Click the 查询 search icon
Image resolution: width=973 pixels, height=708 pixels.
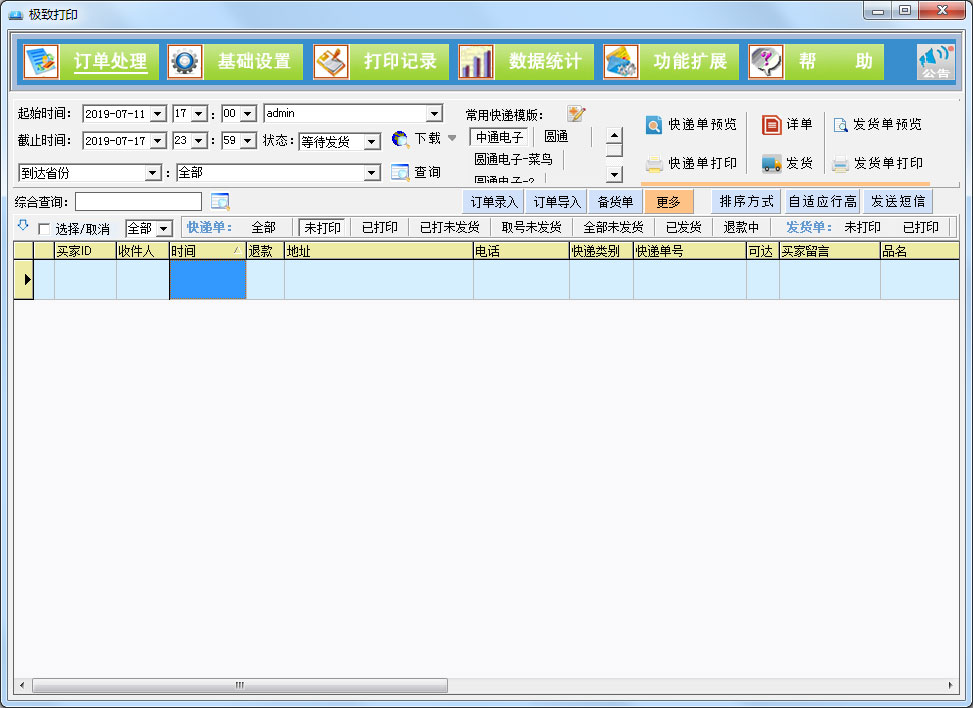400,171
